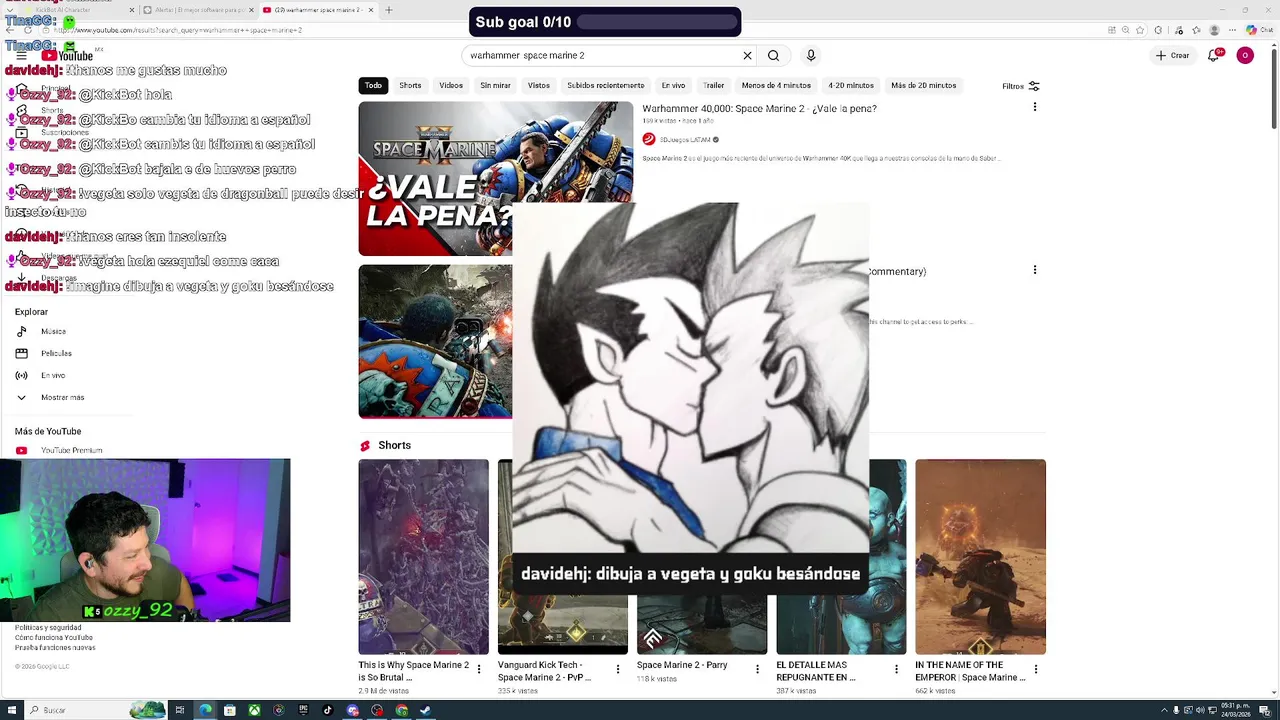Image resolution: width=1280 pixels, height=720 pixels.
Task: Select the Shorts filter chip
Action: 410,86
